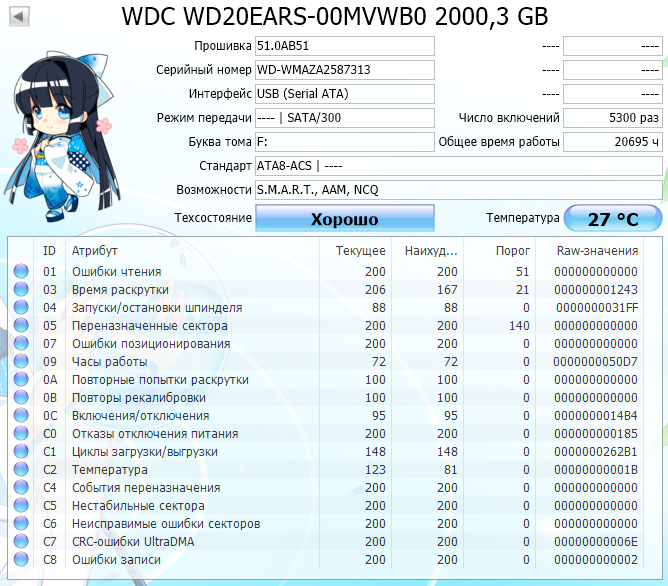
Task: Select the Запуски/остановки шпинделя attribute name
Action: click(157, 307)
